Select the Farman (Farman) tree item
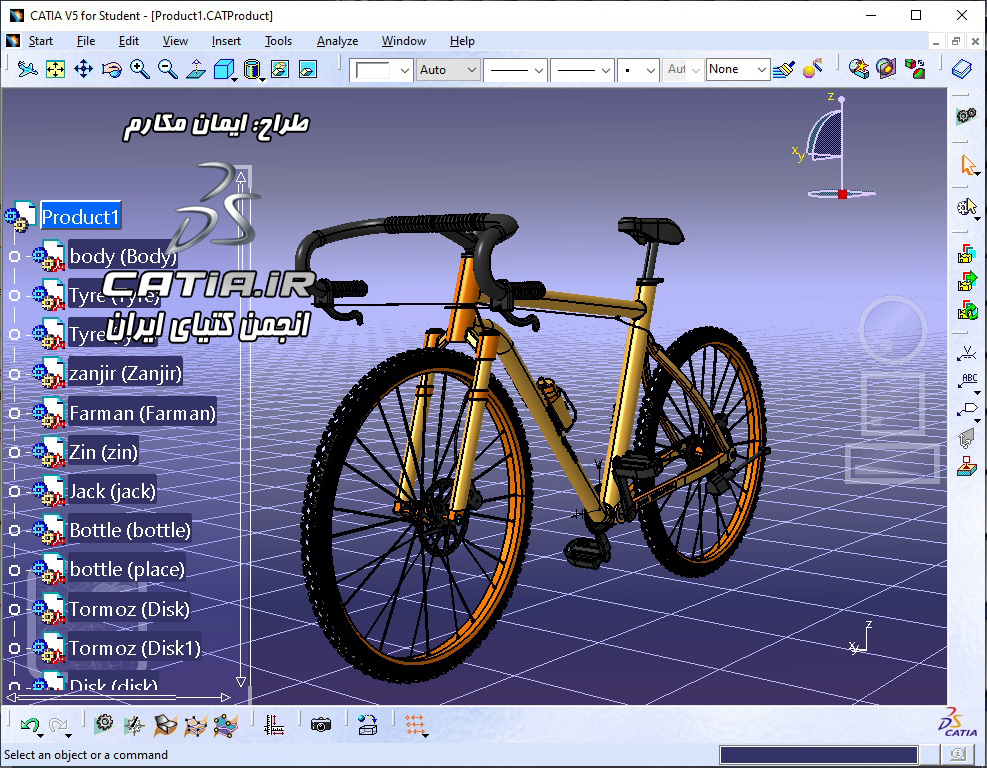 pos(142,414)
